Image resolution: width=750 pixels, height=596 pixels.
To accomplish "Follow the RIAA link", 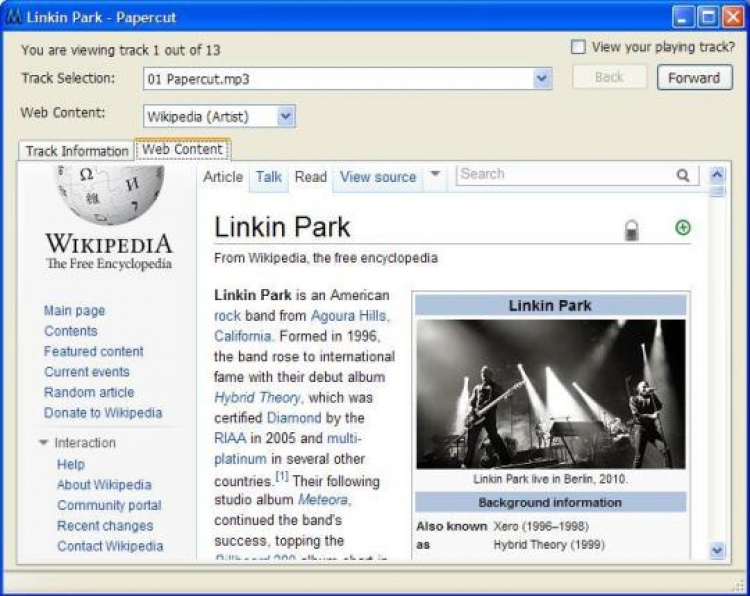I will [x=230, y=439].
